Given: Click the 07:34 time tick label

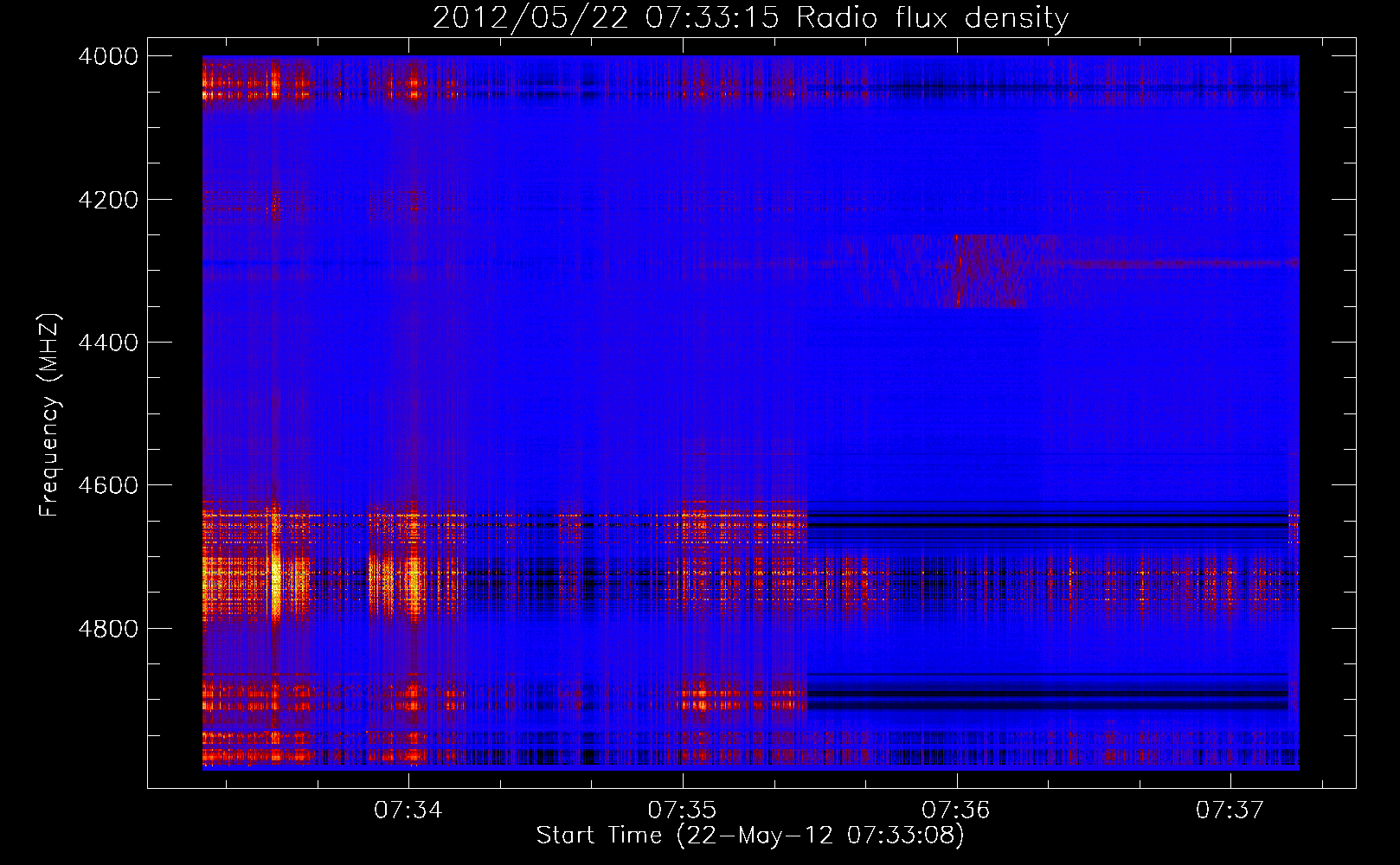Looking at the screenshot, I should [408, 811].
